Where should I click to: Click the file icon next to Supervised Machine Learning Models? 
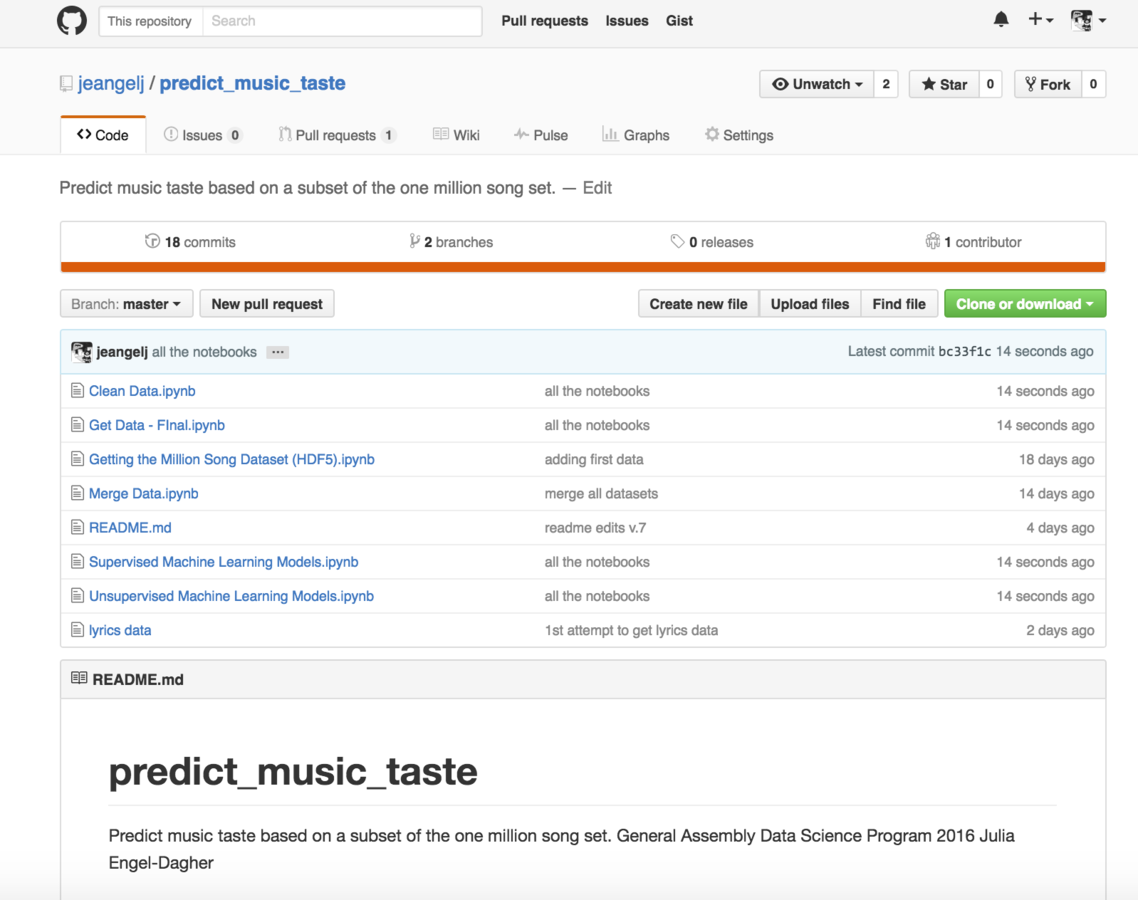pos(77,561)
